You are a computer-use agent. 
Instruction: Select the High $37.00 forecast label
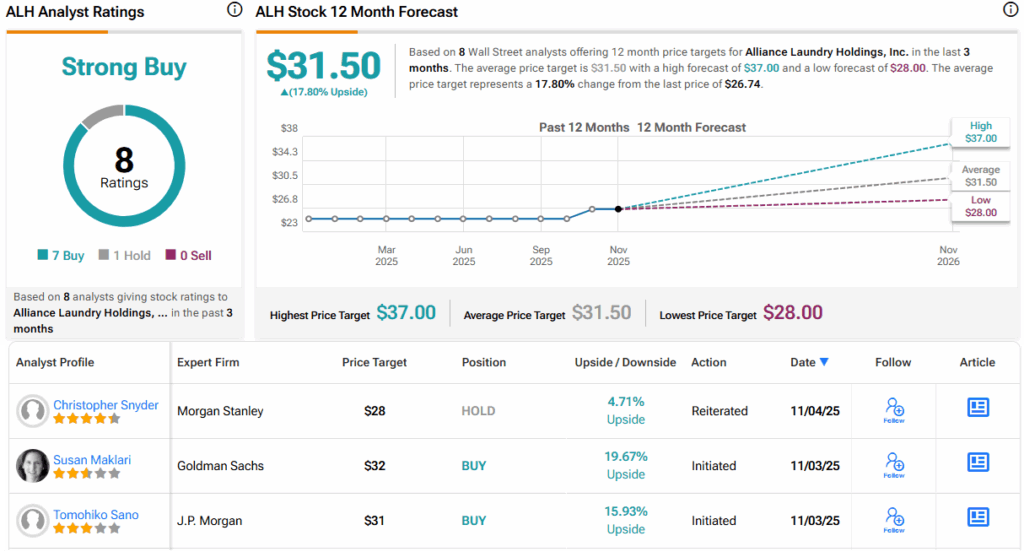pos(979,132)
